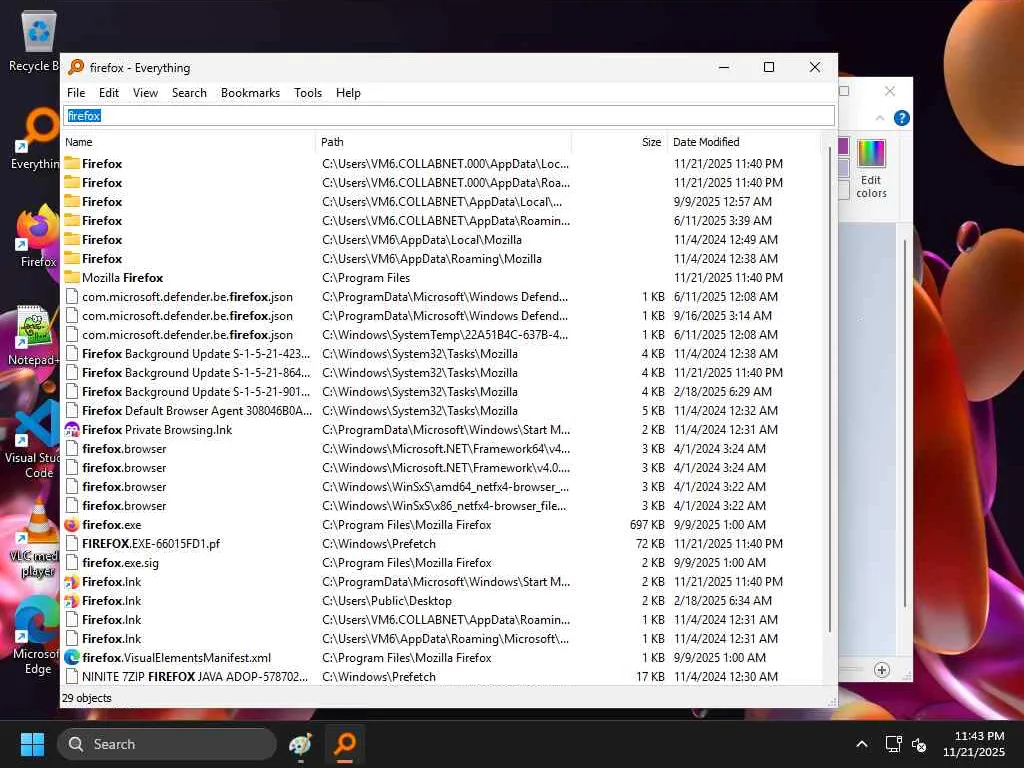Screen dimensions: 1024x768
Task: Switch to Paint on the taskbar
Action: click(300, 744)
